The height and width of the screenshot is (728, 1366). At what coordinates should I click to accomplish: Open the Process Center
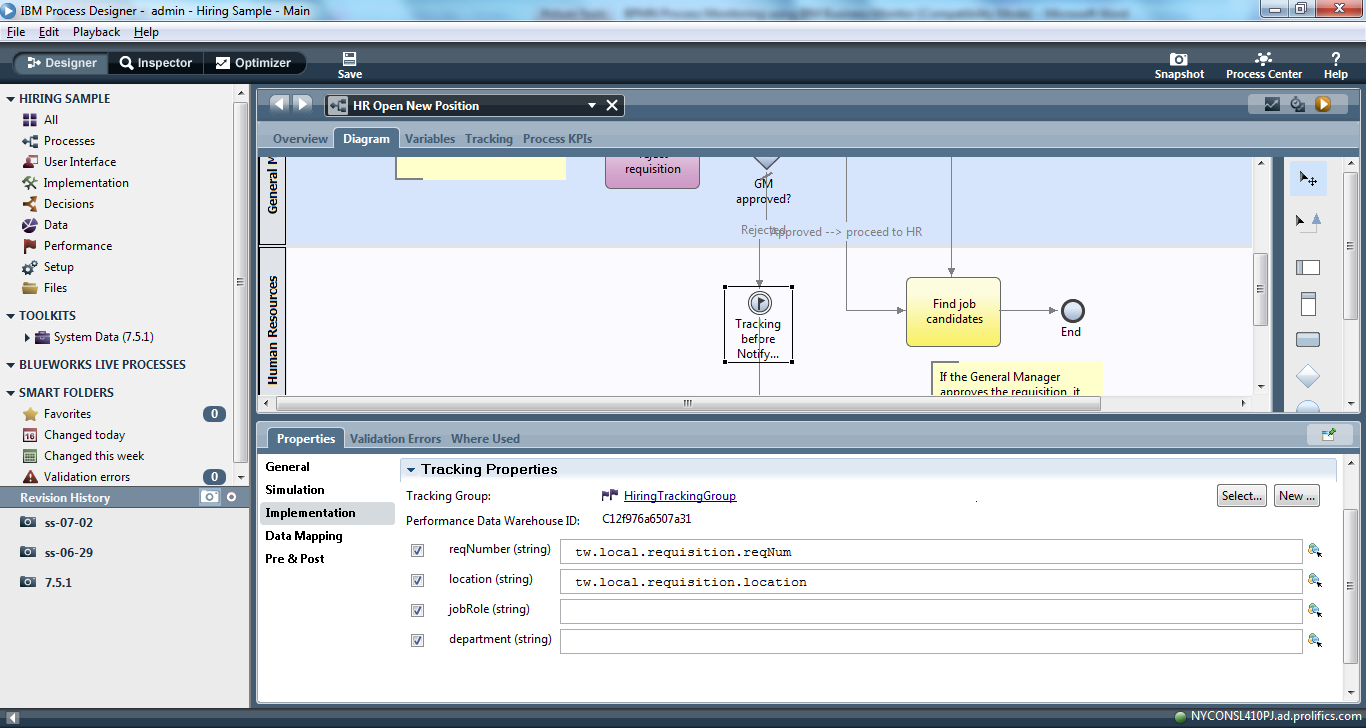1263,62
